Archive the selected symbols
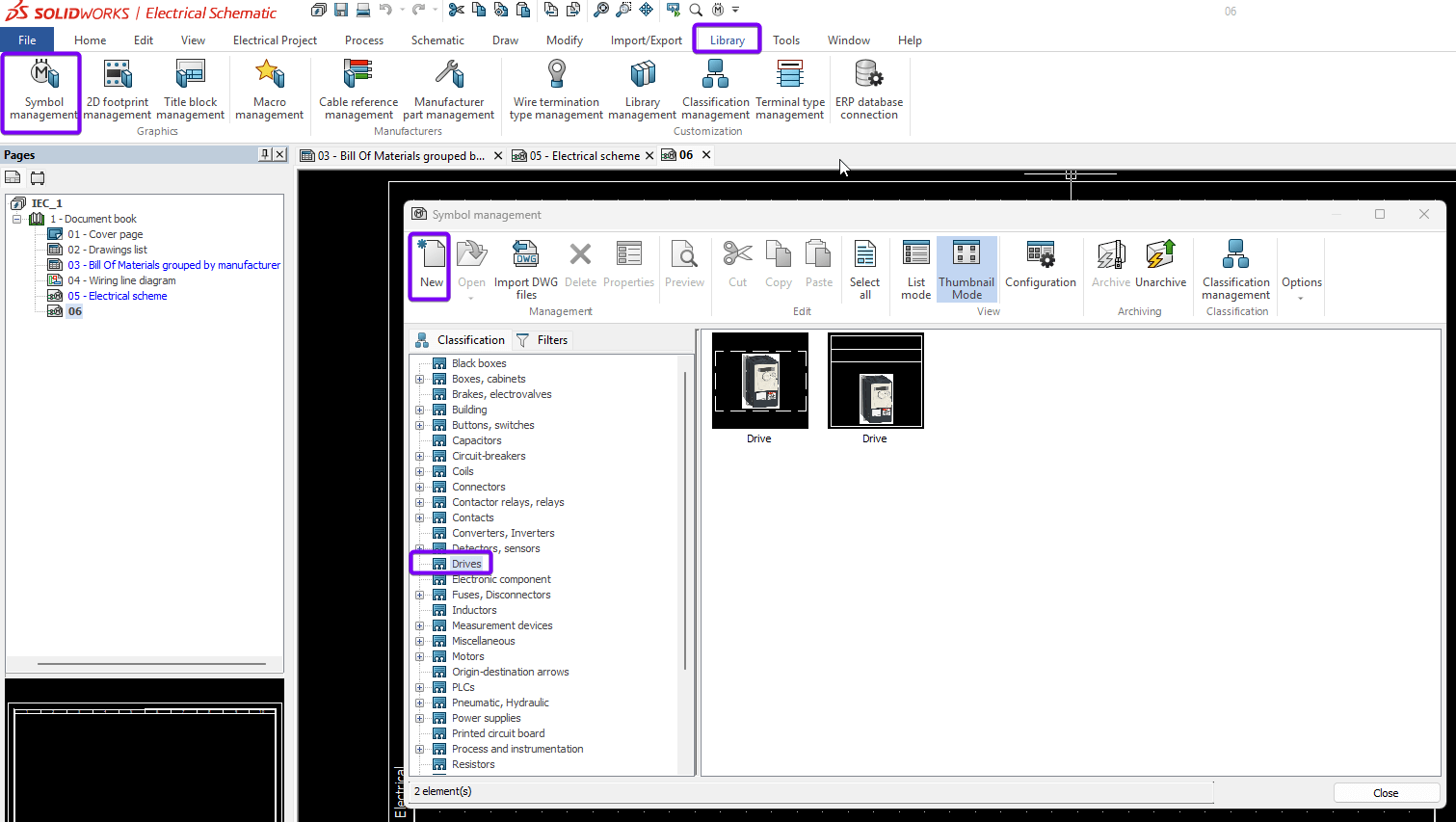 (x=1110, y=268)
